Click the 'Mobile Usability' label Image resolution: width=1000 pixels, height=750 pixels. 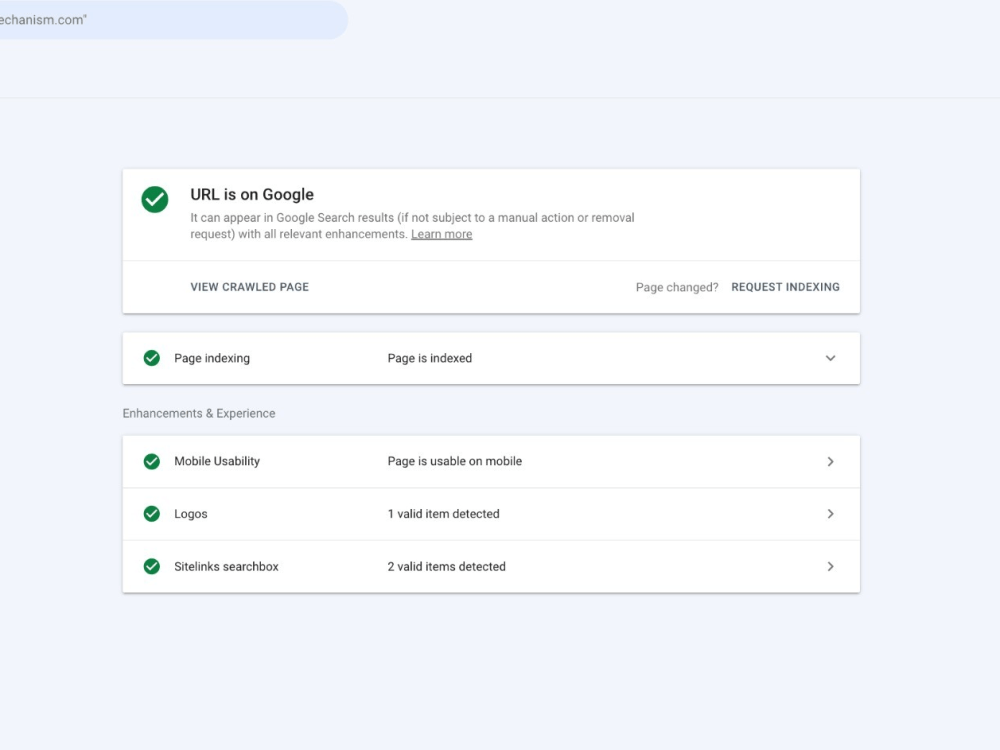click(x=217, y=461)
